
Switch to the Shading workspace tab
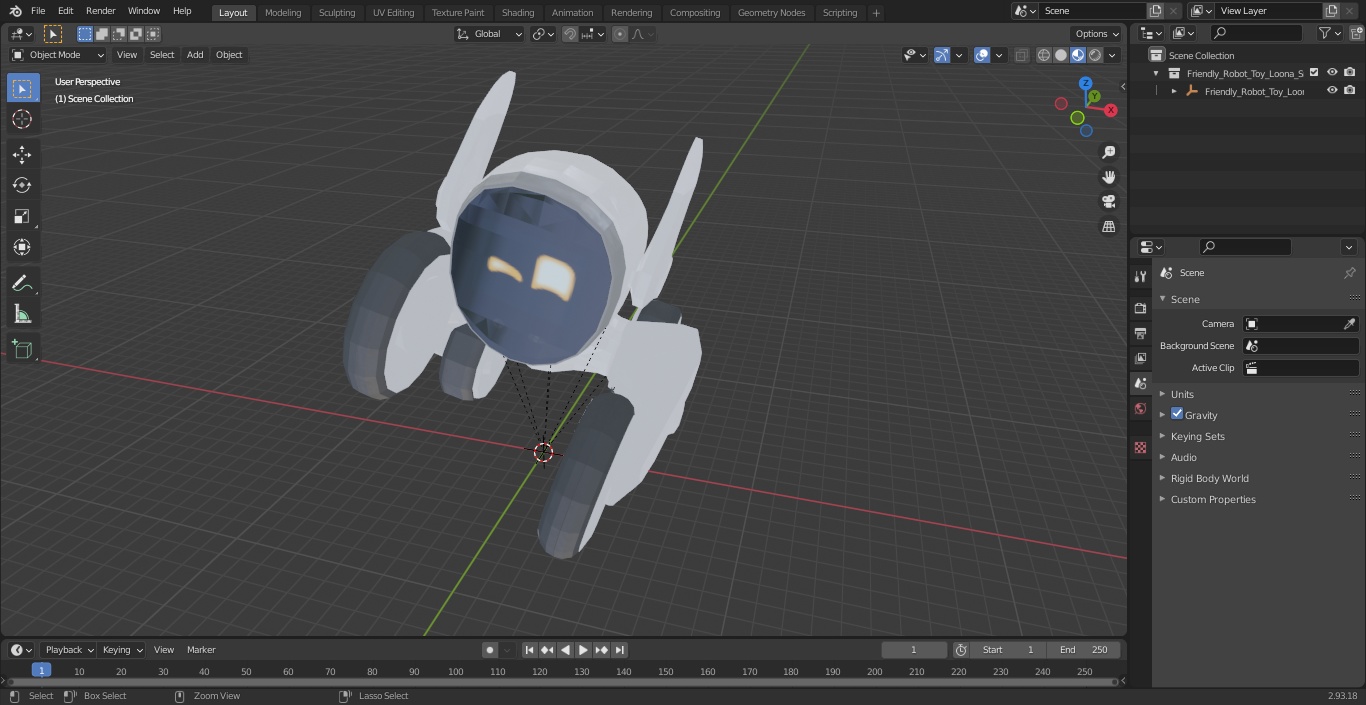click(518, 12)
